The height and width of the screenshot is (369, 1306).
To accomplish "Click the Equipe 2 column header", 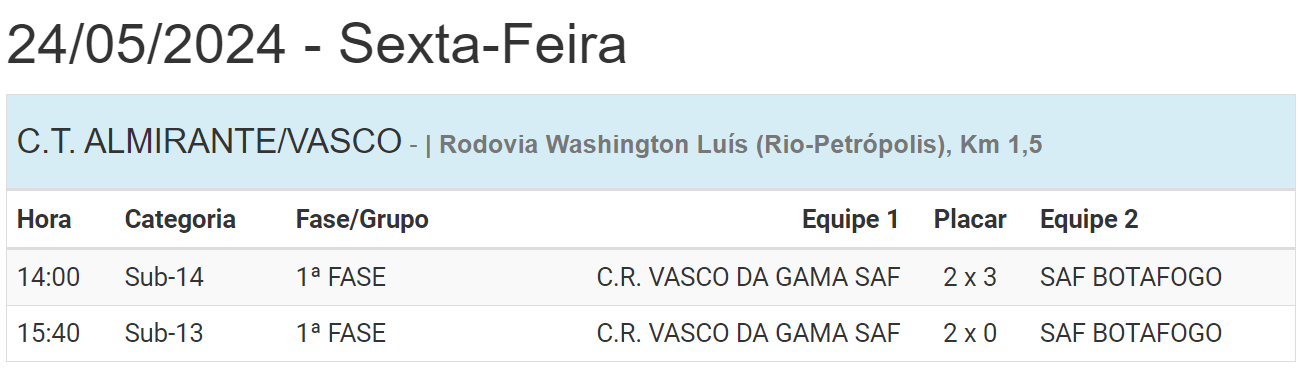I will pos(1089,219).
